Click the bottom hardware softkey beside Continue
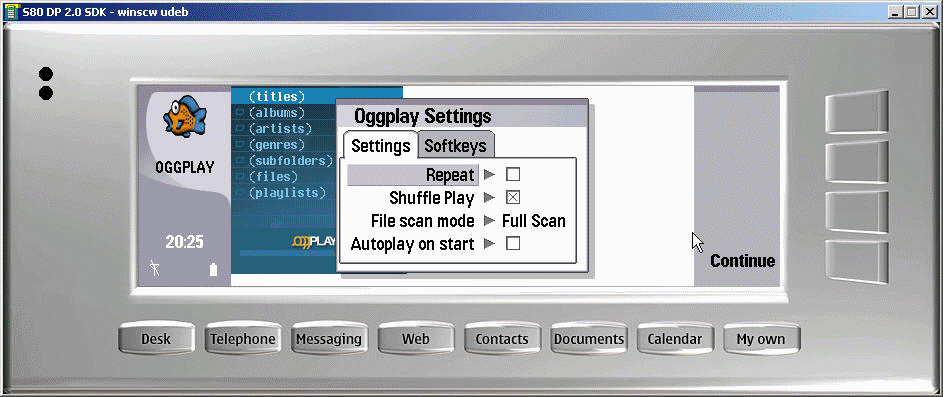The image size is (943, 397). [856, 262]
